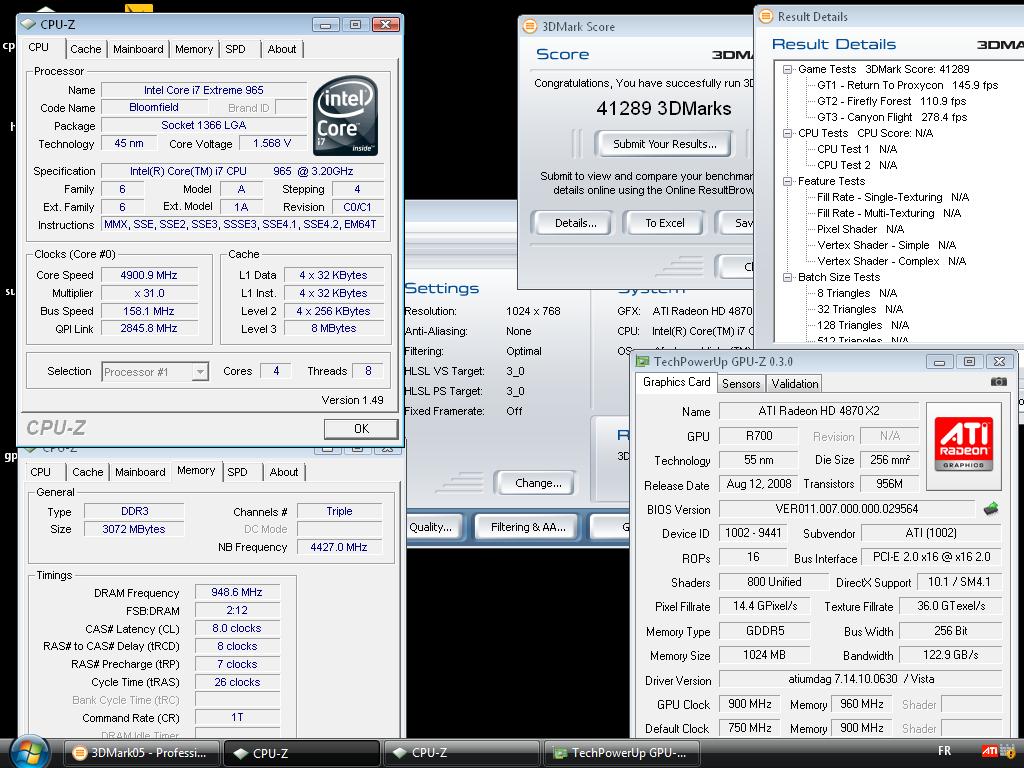This screenshot has height=768, width=1024.
Task: Click the Name field Intel Core i7 Extreme 965
Action: [x=204, y=90]
